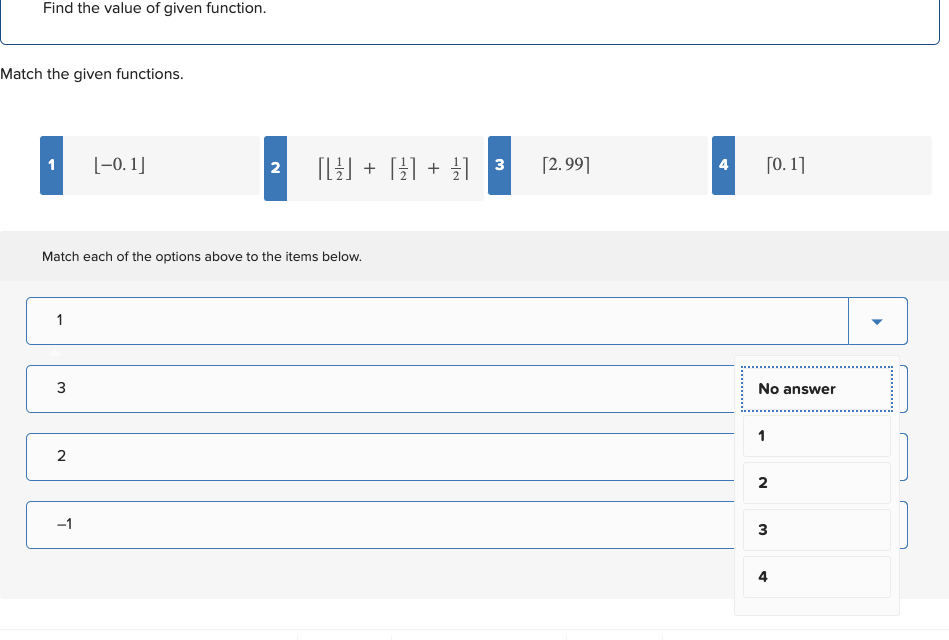
Task: Click the match instructions text line
Action: coord(201,257)
